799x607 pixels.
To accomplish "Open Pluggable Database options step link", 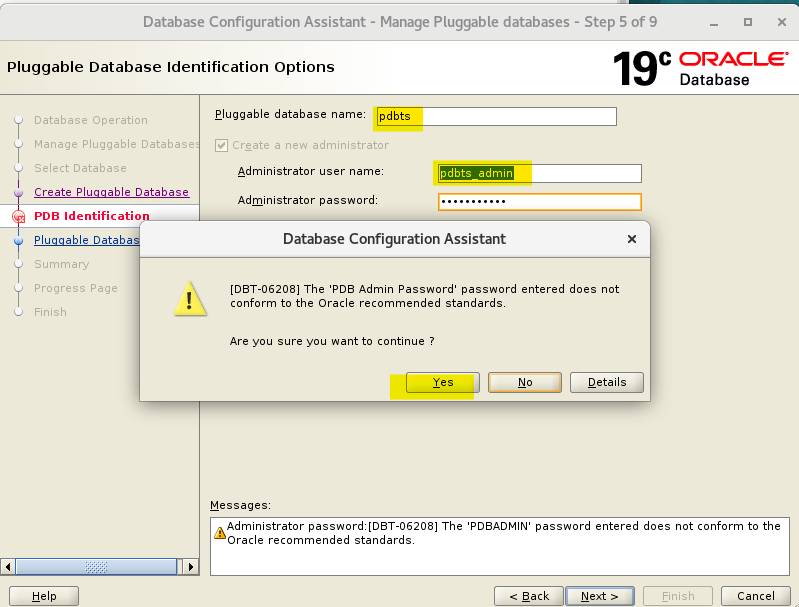I will coord(86,240).
